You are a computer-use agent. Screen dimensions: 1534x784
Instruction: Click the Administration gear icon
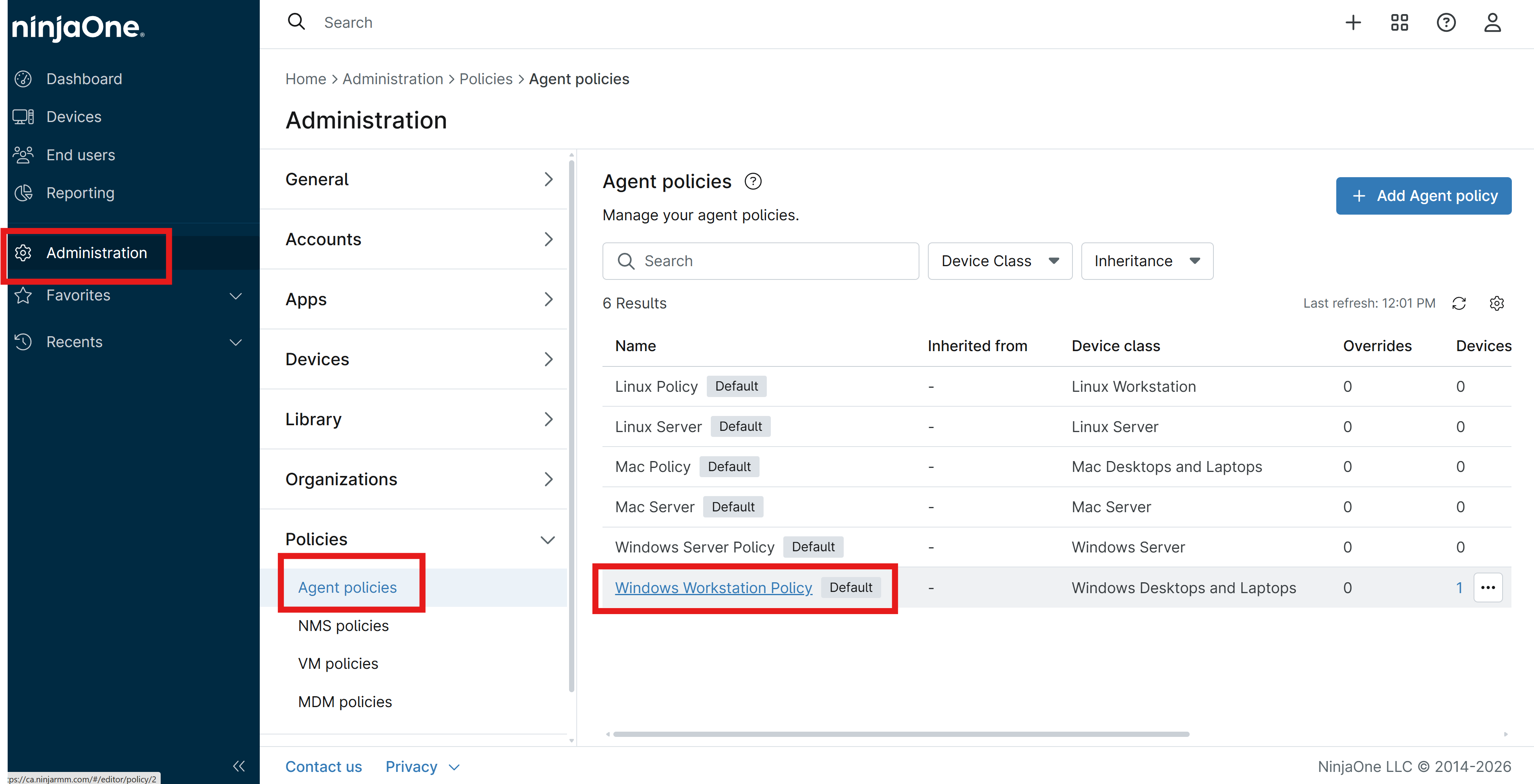coord(23,252)
